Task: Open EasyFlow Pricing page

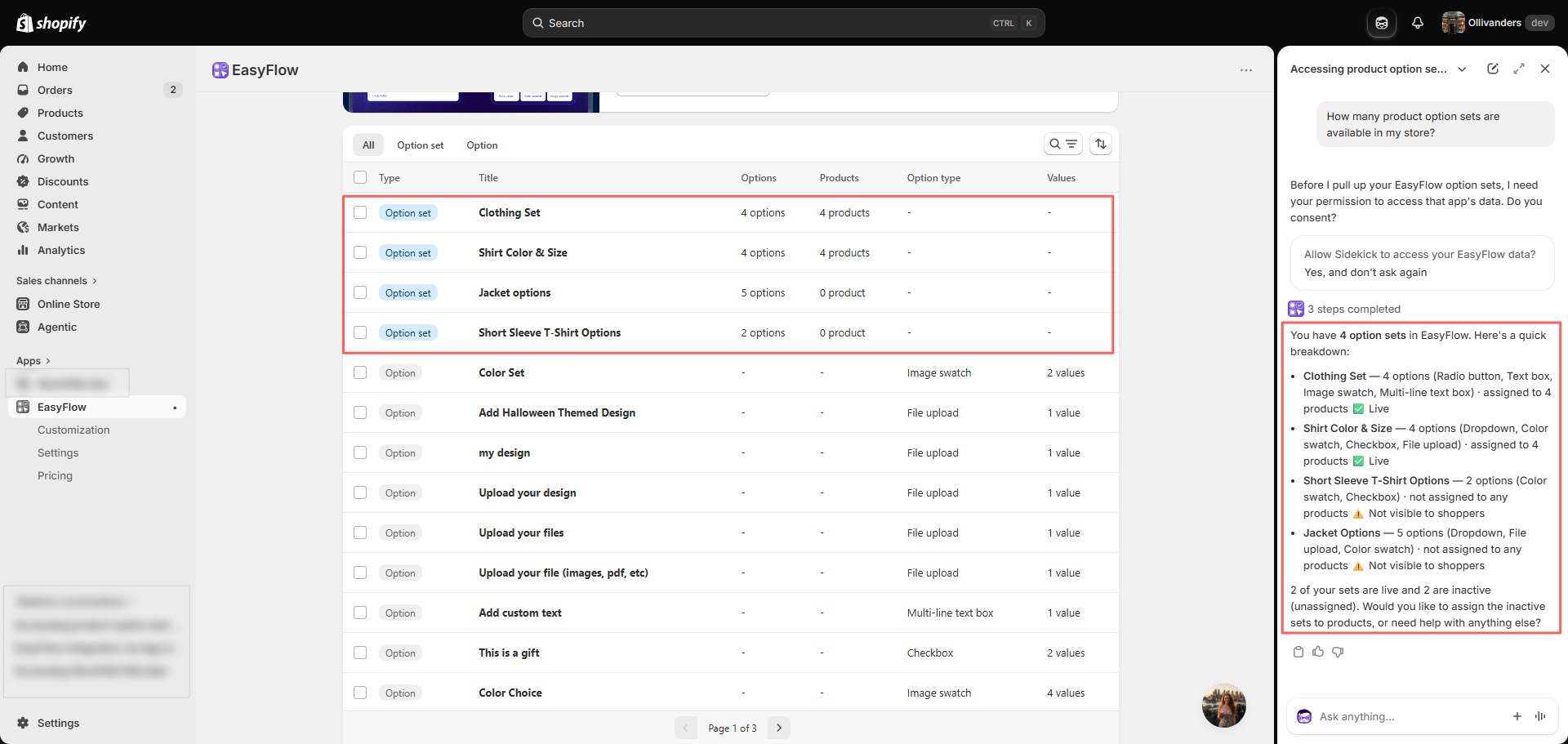Action: [x=55, y=475]
